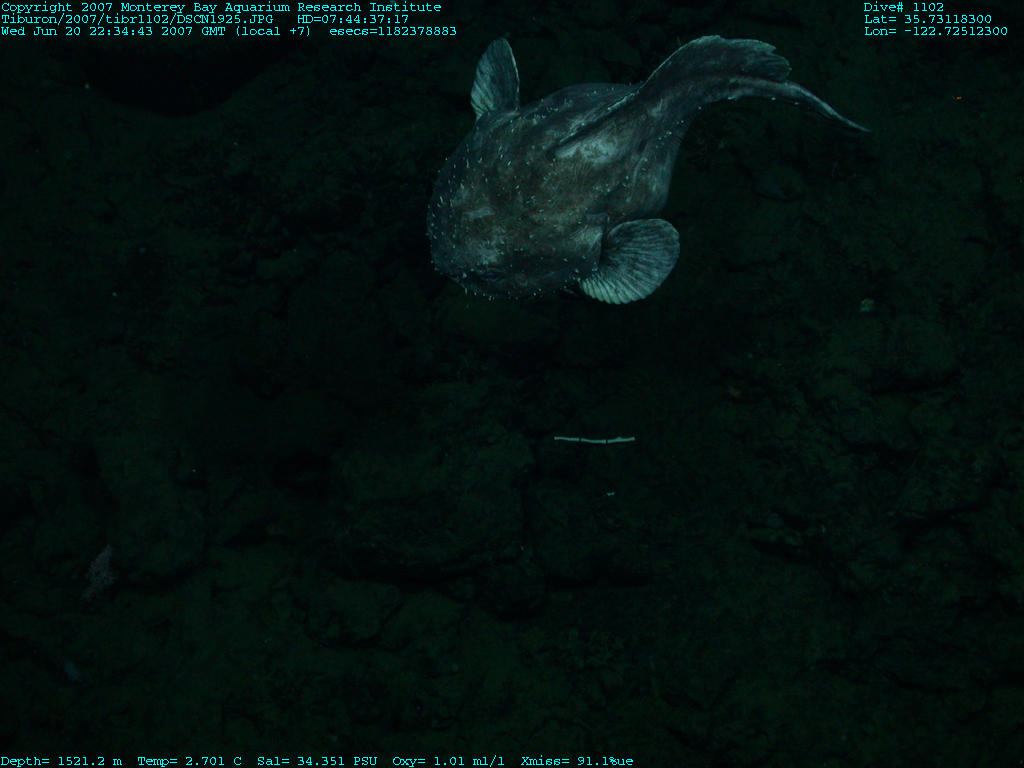Screen dimensions: 1024x768
Task: Select the Lat= 35.73118300 readout
Action: (x=927, y=19)
